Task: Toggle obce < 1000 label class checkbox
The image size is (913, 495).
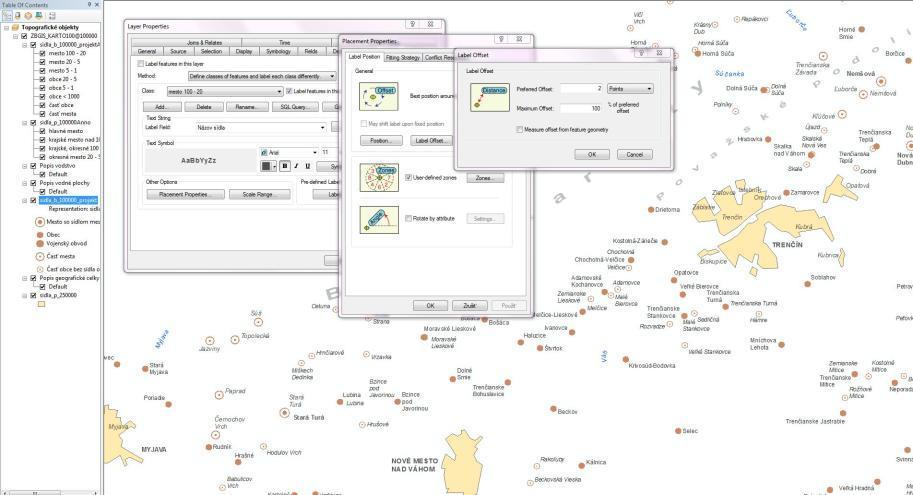Action: (x=42, y=97)
